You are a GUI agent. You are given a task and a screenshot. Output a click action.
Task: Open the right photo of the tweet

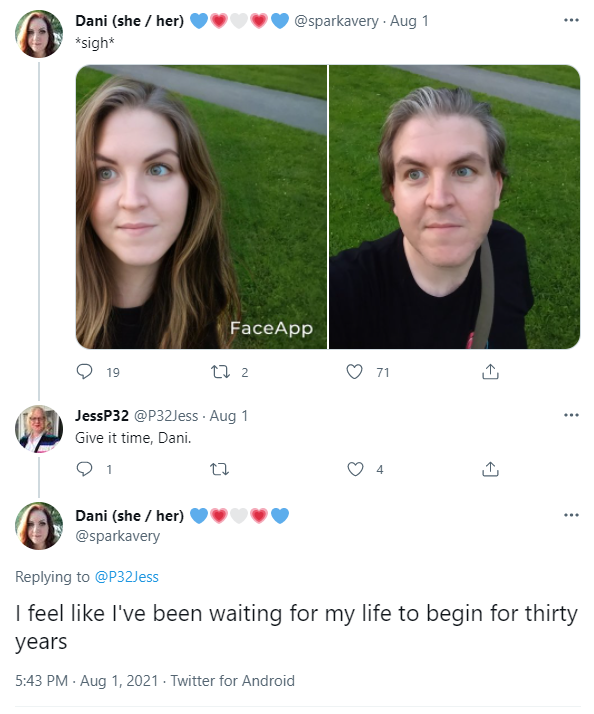(x=454, y=207)
